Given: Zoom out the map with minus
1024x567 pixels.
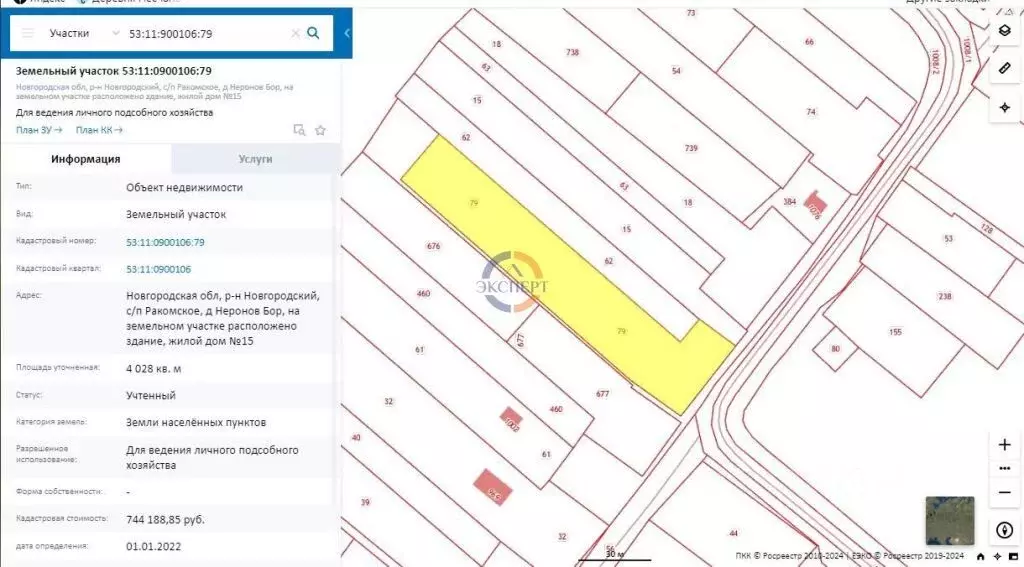Looking at the screenshot, I should [1004, 493].
